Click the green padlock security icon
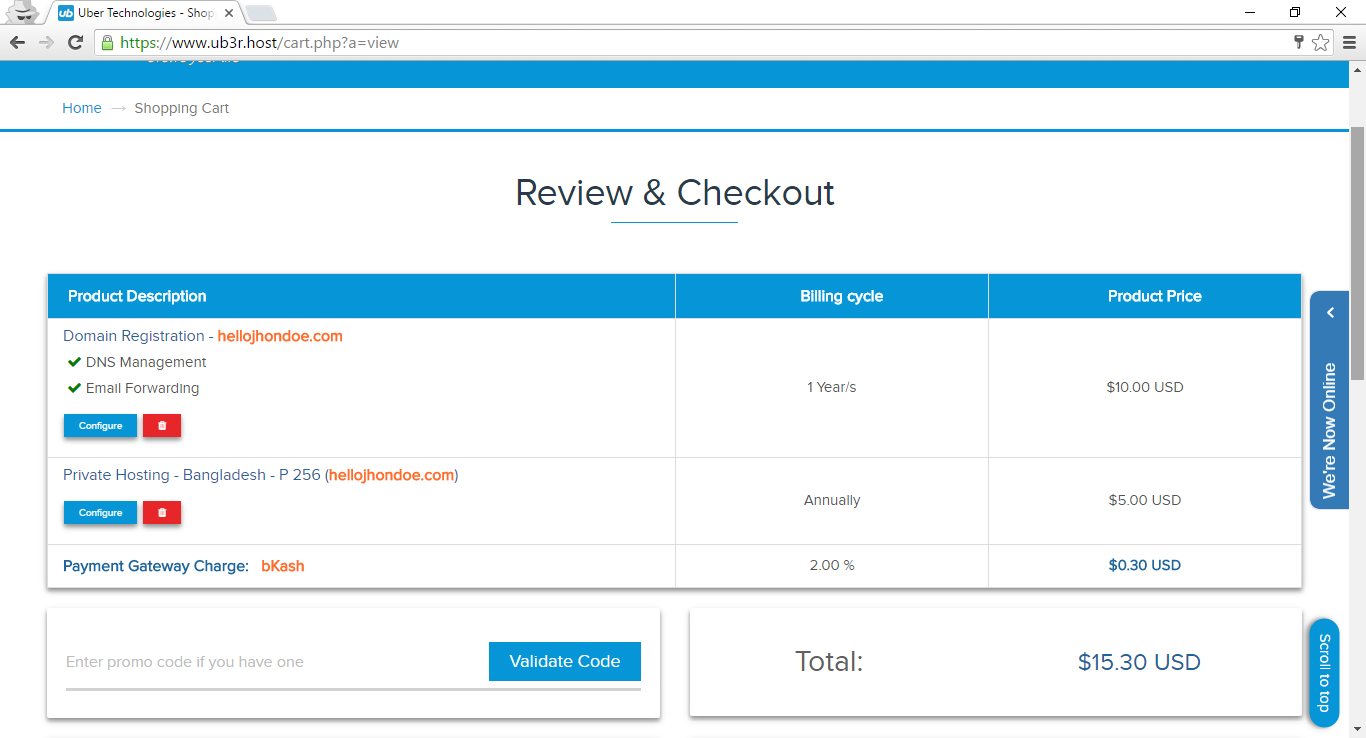The image size is (1366, 738). click(x=107, y=42)
